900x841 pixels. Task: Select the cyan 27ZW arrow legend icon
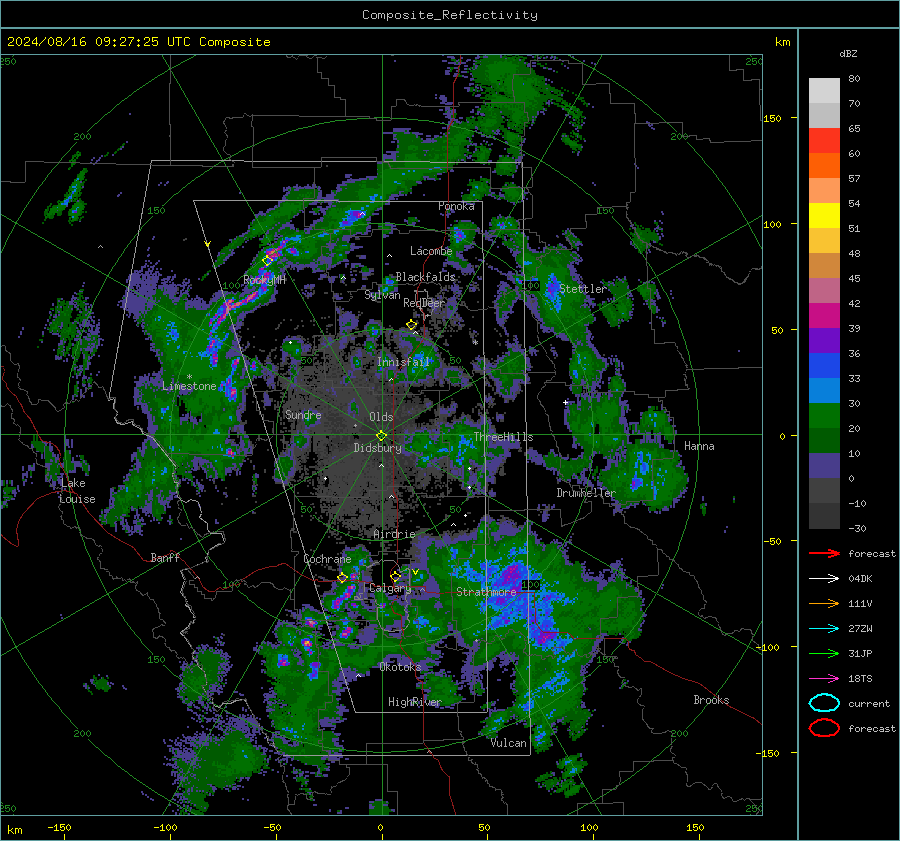pos(824,629)
